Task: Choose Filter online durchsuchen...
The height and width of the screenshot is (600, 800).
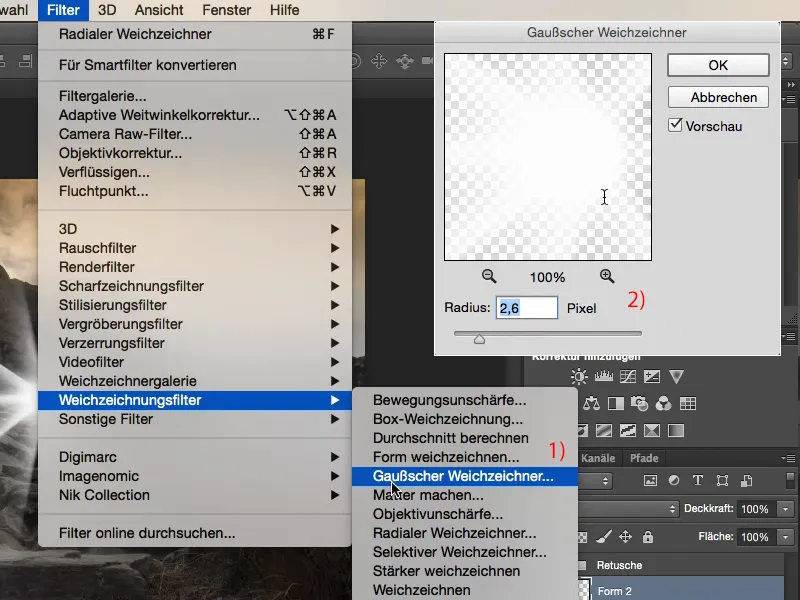Action: click(x=195, y=533)
